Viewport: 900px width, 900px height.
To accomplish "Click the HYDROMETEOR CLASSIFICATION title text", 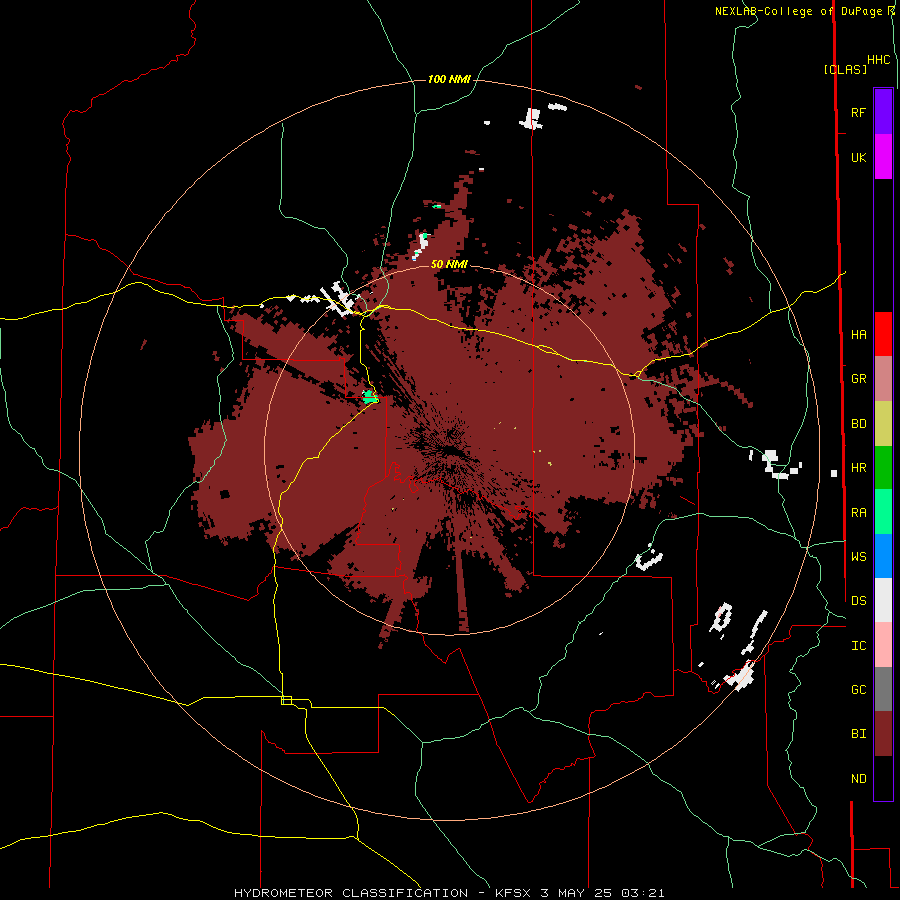I will [x=351, y=893].
